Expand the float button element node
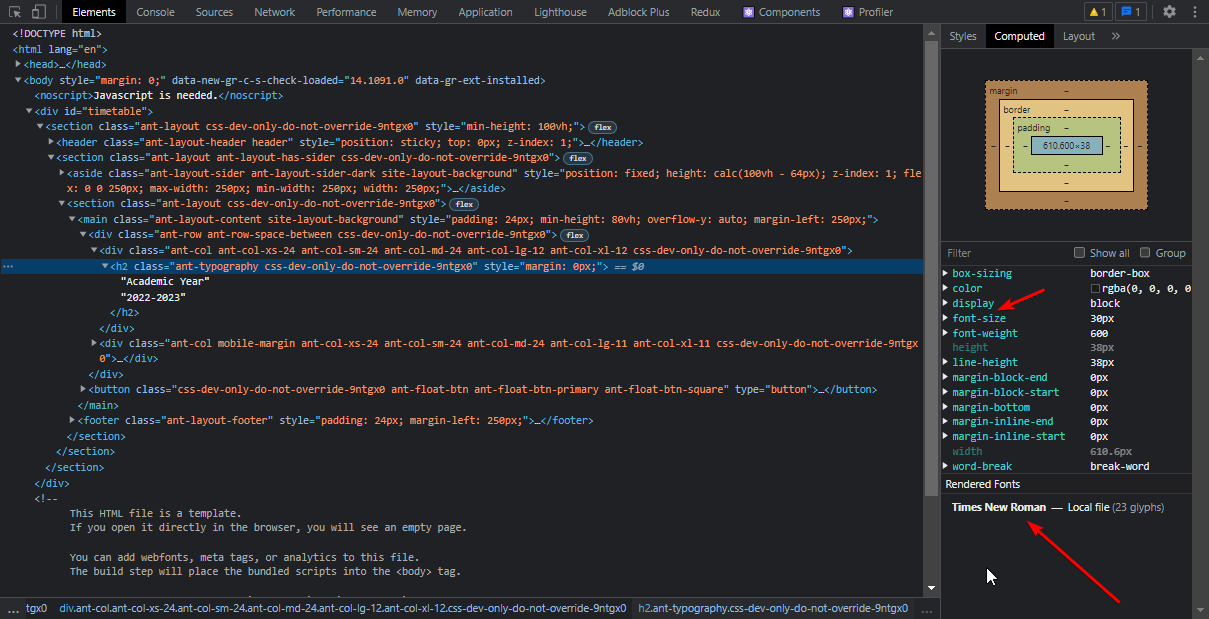This screenshot has height=619, width=1209. click(x=84, y=389)
